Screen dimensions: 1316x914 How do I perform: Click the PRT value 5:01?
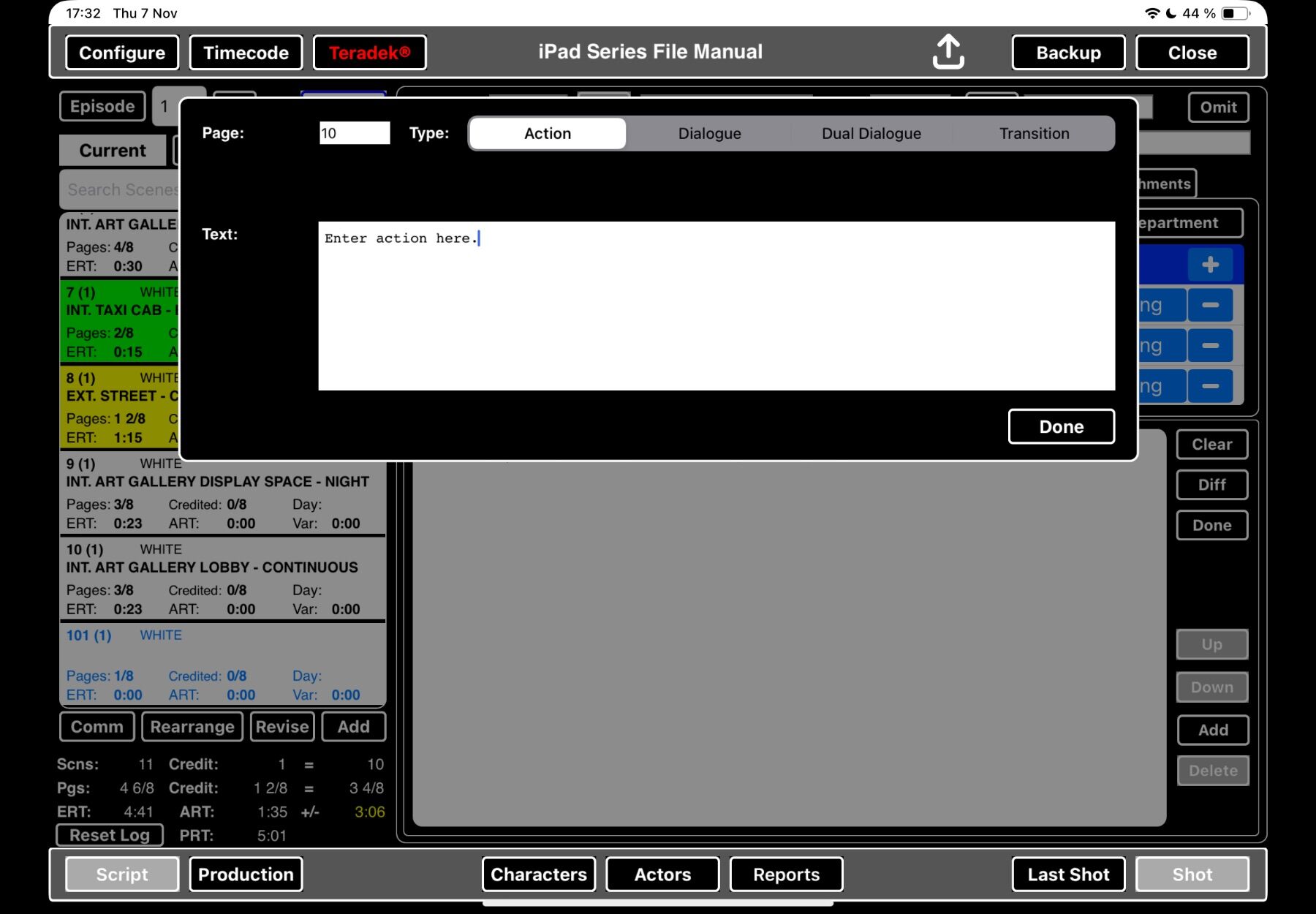click(x=272, y=835)
